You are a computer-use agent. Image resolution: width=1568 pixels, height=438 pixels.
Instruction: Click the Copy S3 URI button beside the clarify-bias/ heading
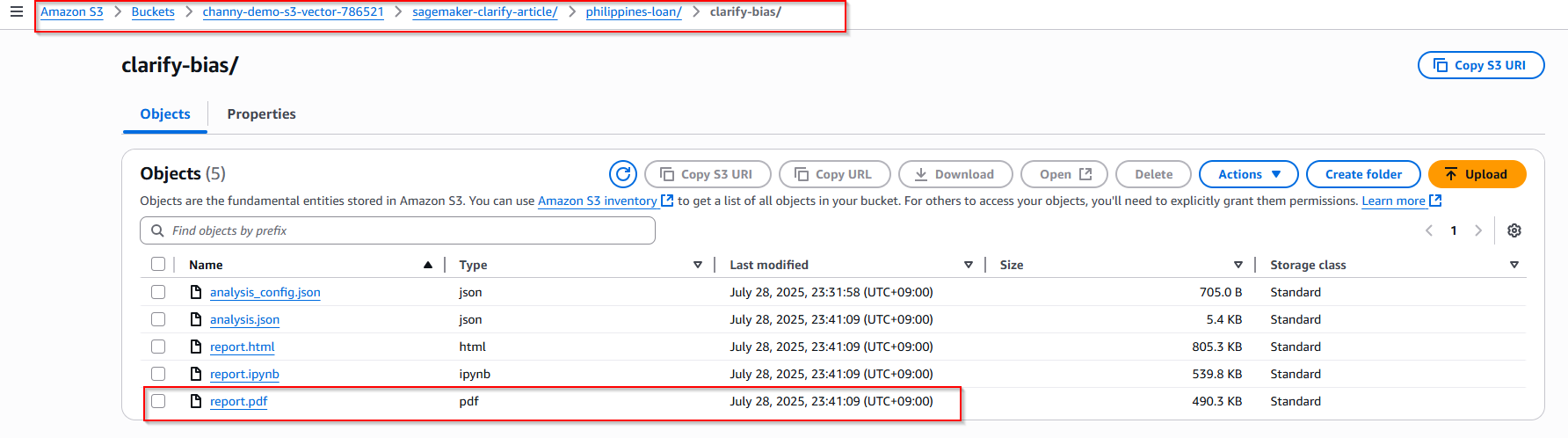click(1481, 65)
